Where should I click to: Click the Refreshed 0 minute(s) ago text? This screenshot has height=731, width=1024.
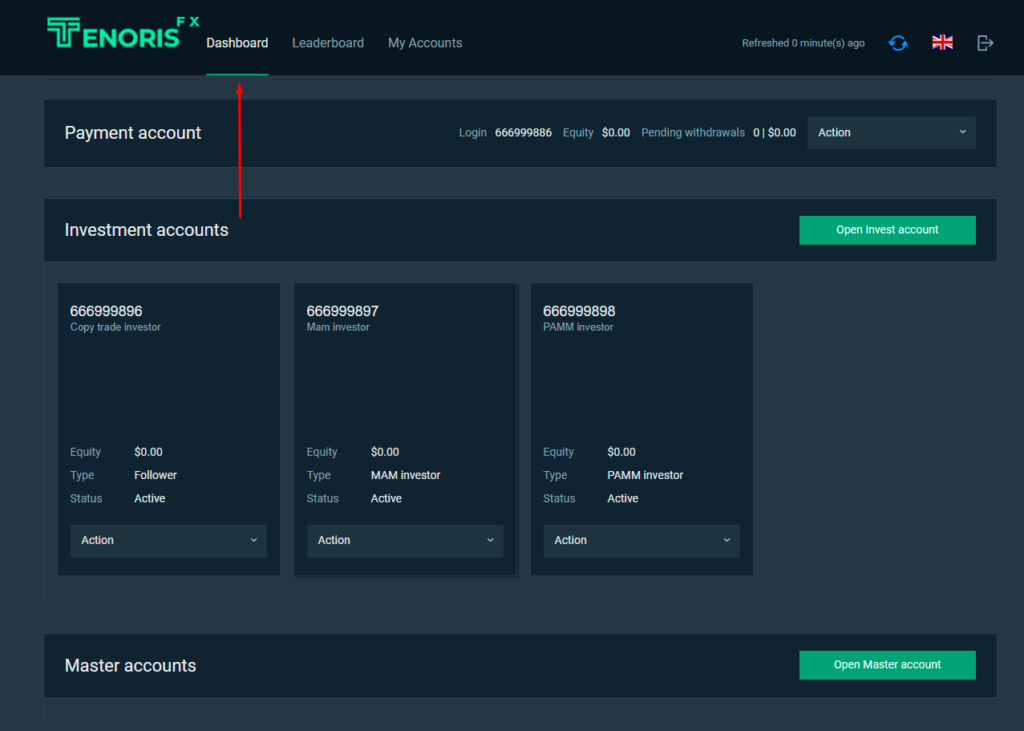803,43
